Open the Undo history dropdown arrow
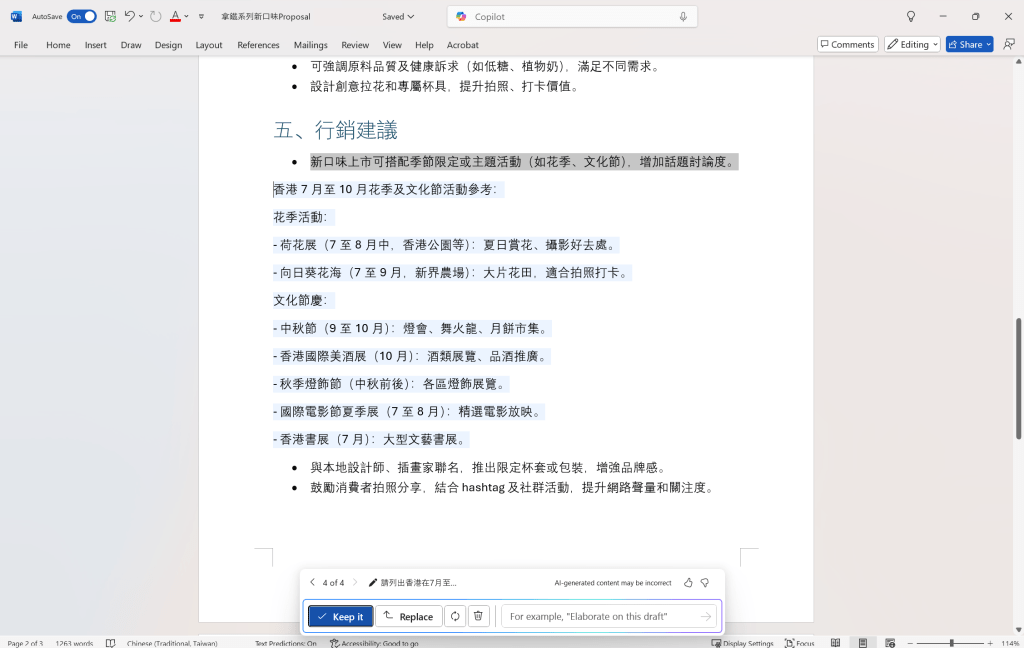This screenshot has width=1024, height=648. [140, 16]
